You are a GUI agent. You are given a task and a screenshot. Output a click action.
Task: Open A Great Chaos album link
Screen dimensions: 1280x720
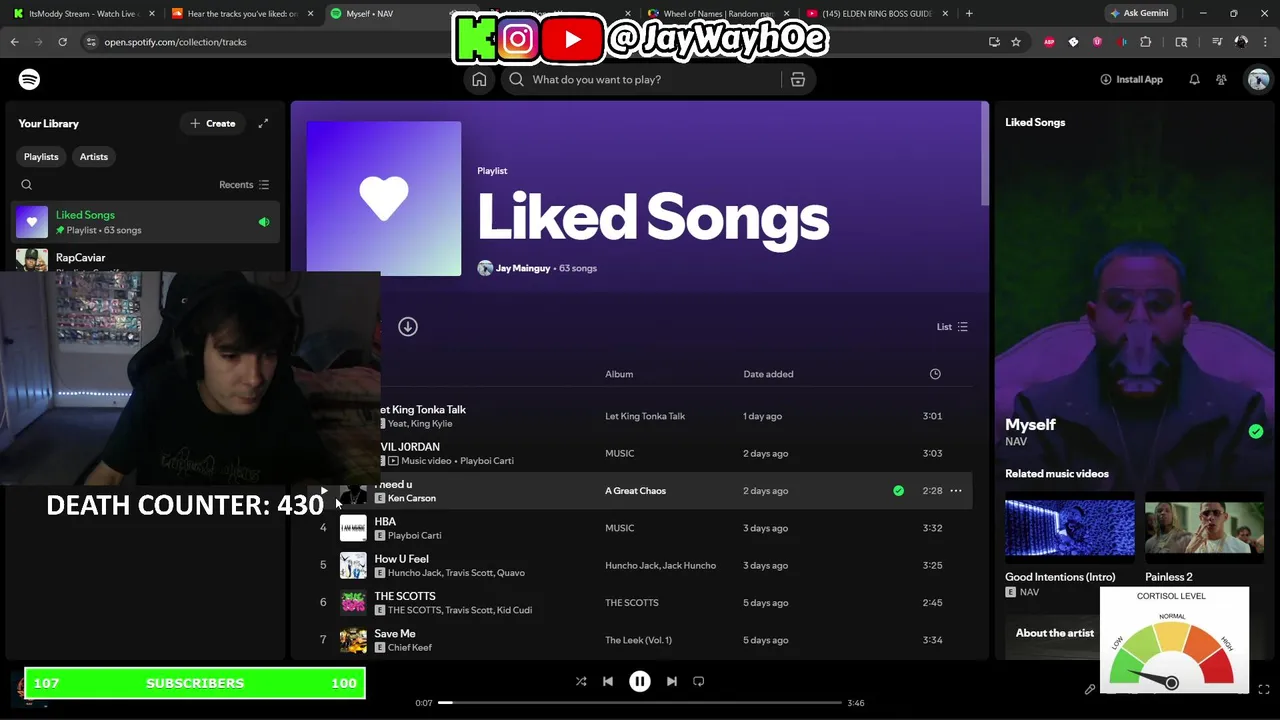[635, 491]
